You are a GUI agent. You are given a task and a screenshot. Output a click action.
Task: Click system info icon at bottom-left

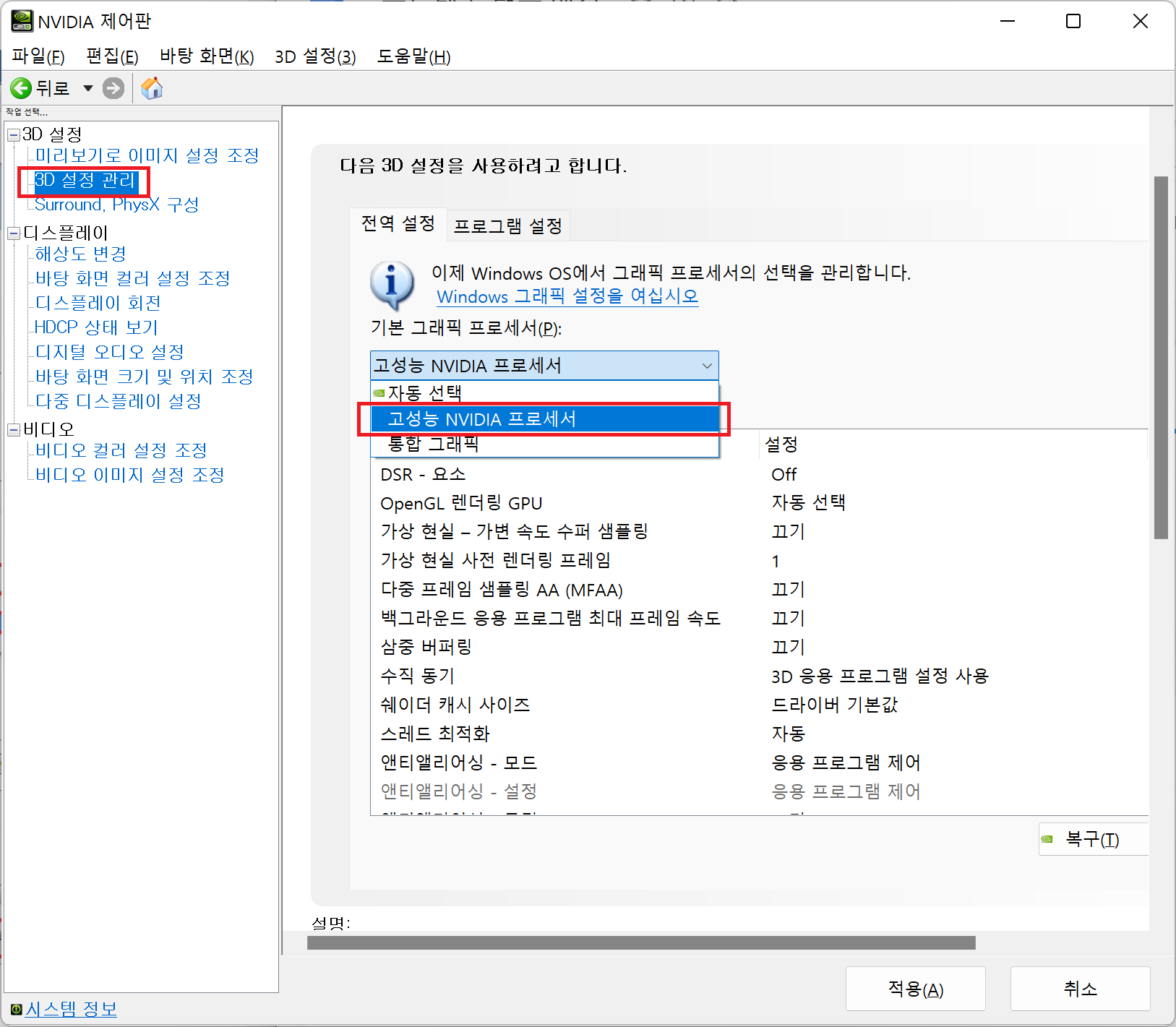coord(16,1009)
